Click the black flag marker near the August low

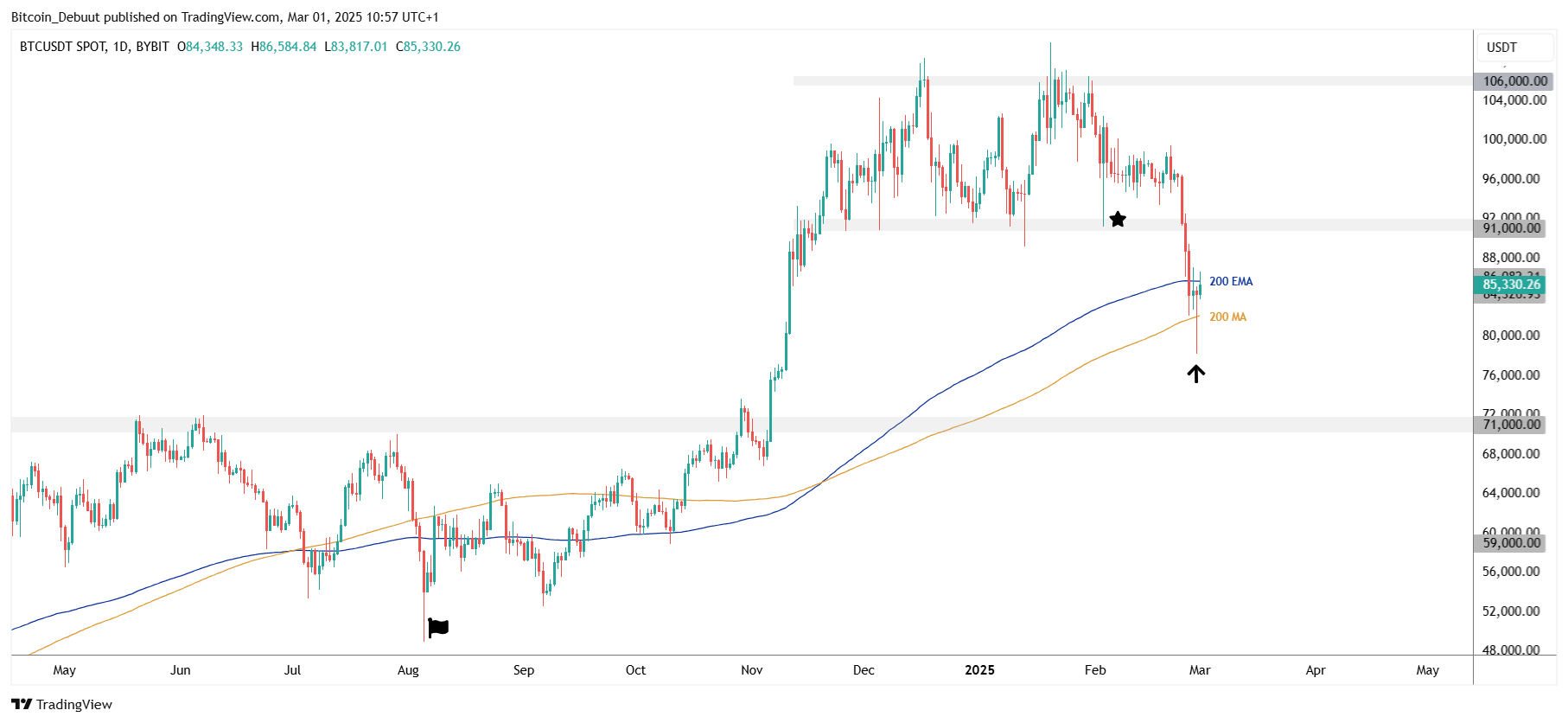[438, 627]
